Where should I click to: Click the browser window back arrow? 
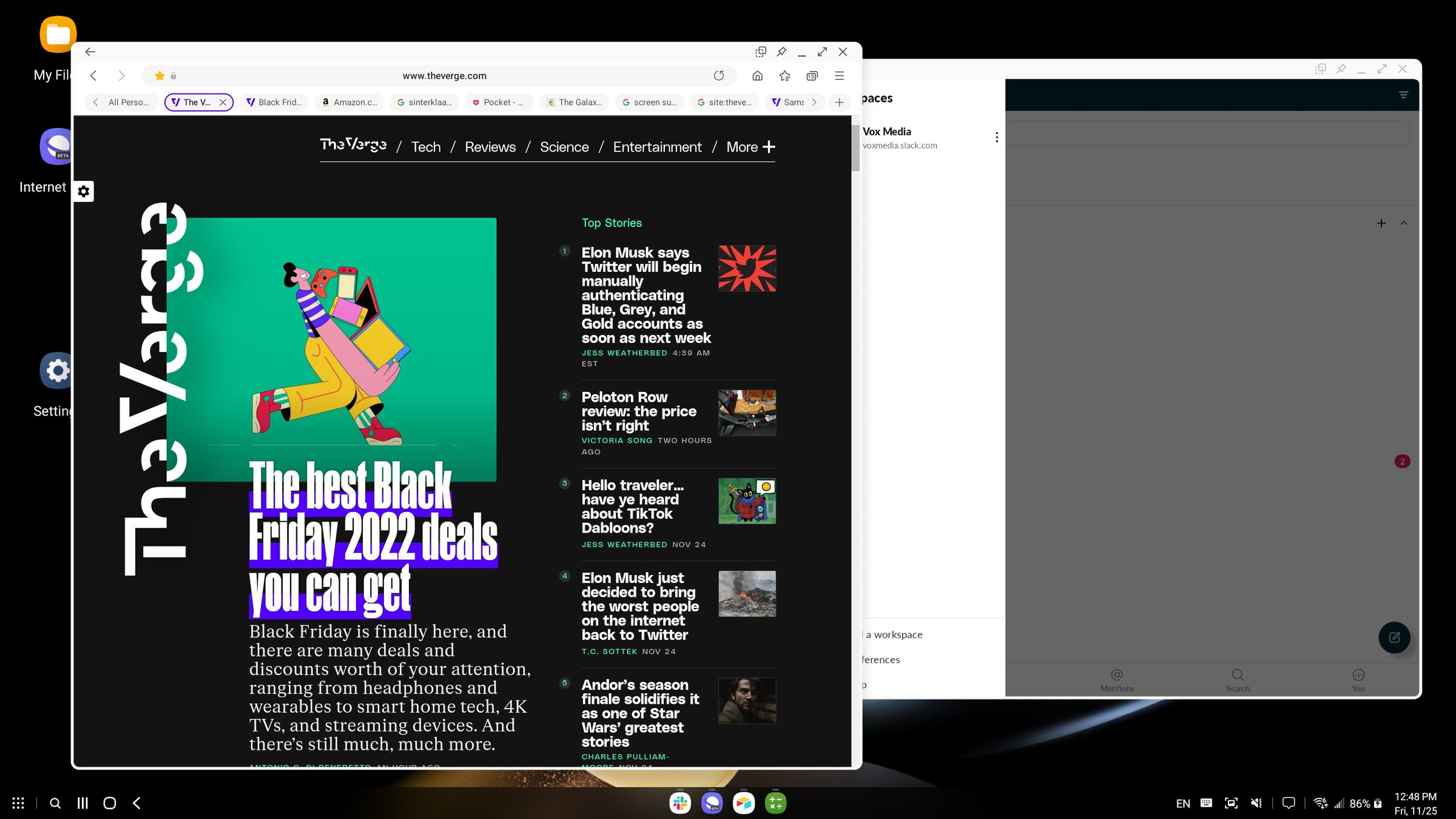90,52
